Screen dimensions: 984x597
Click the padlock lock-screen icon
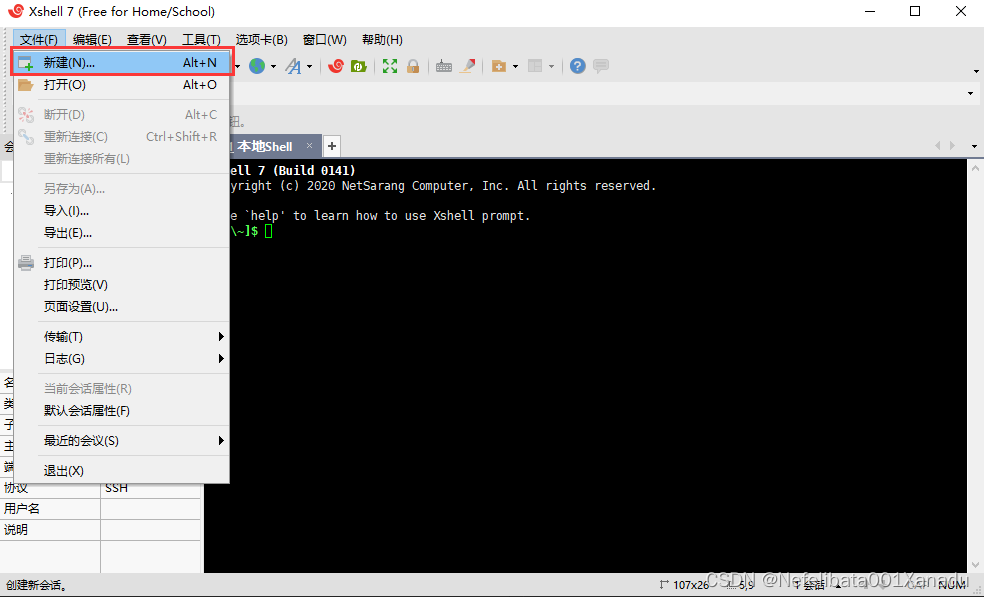tap(413, 66)
